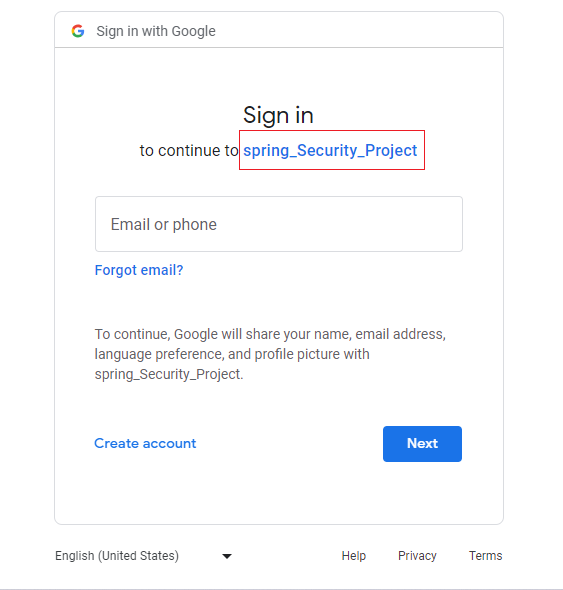Screen dimensions: 563x590
Task: Click the 'language preference, and profile picture' line
Action: (232, 354)
